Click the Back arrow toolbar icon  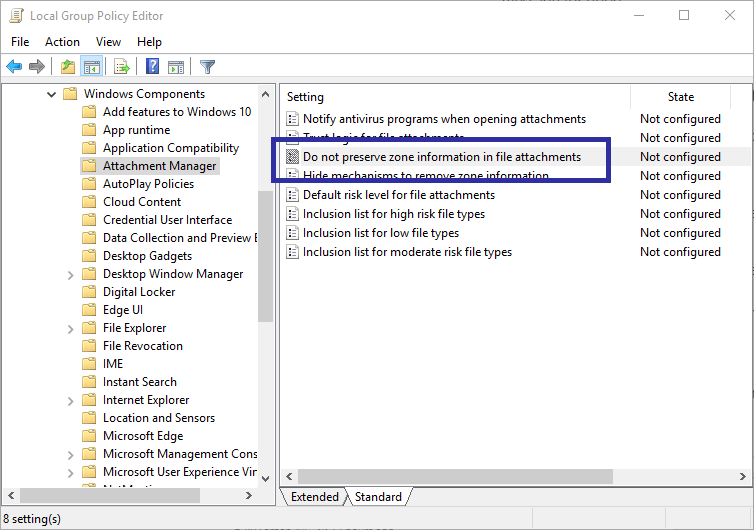(14, 67)
